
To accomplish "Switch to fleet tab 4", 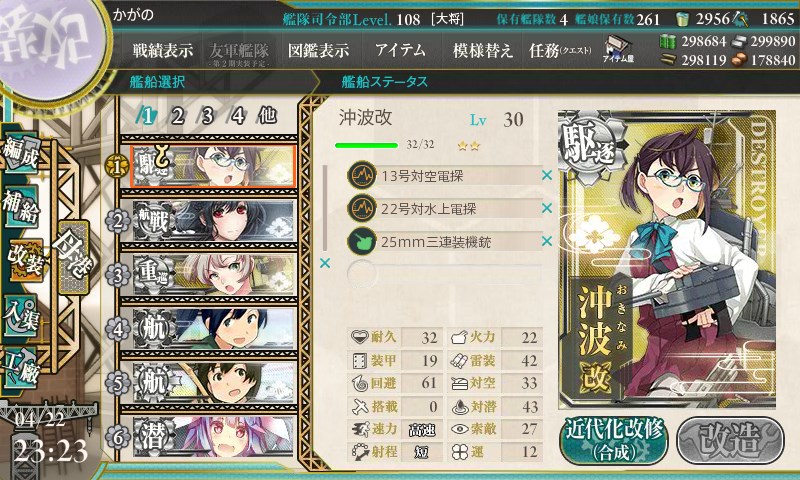I will click(x=238, y=116).
